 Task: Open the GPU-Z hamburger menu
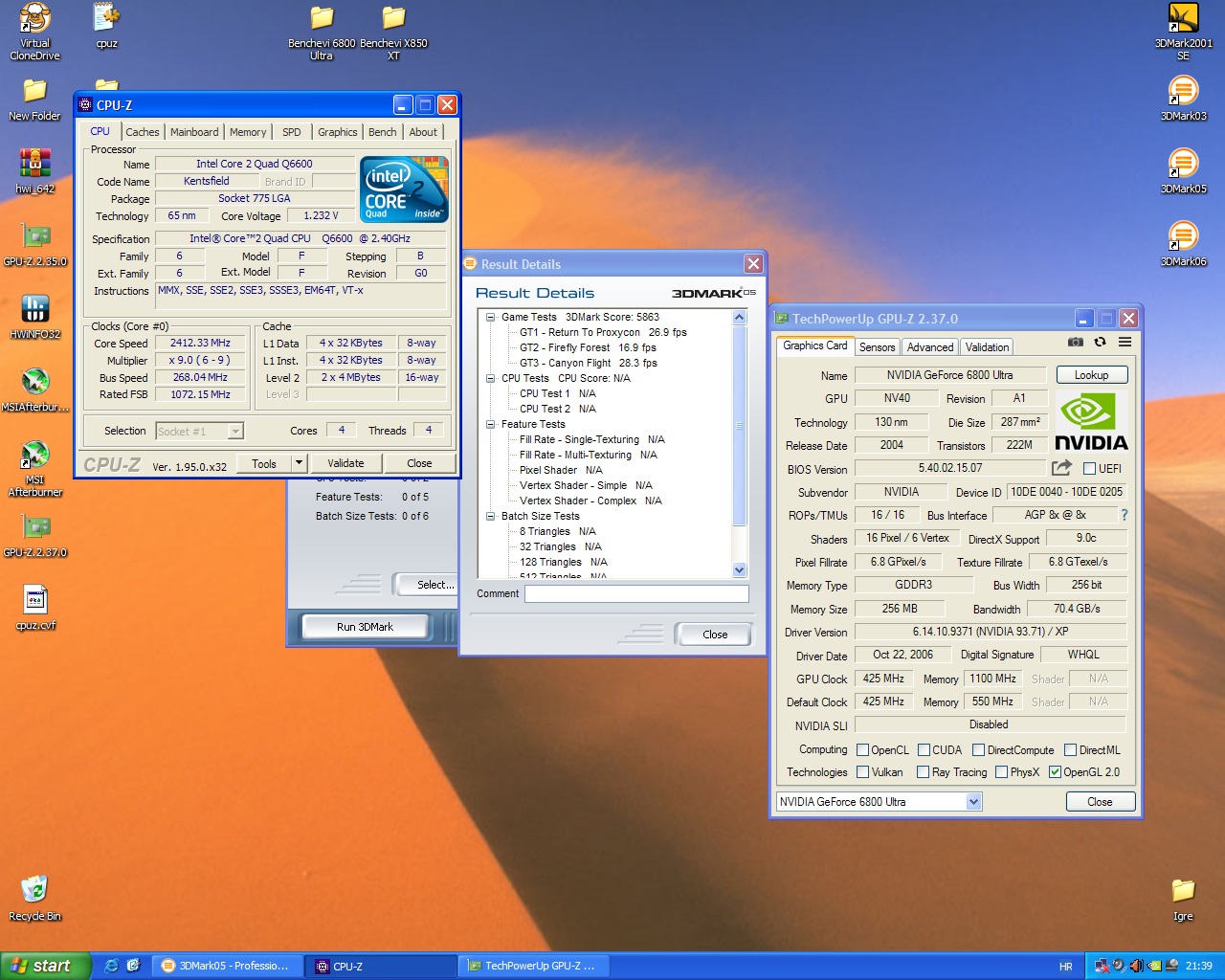point(1125,342)
